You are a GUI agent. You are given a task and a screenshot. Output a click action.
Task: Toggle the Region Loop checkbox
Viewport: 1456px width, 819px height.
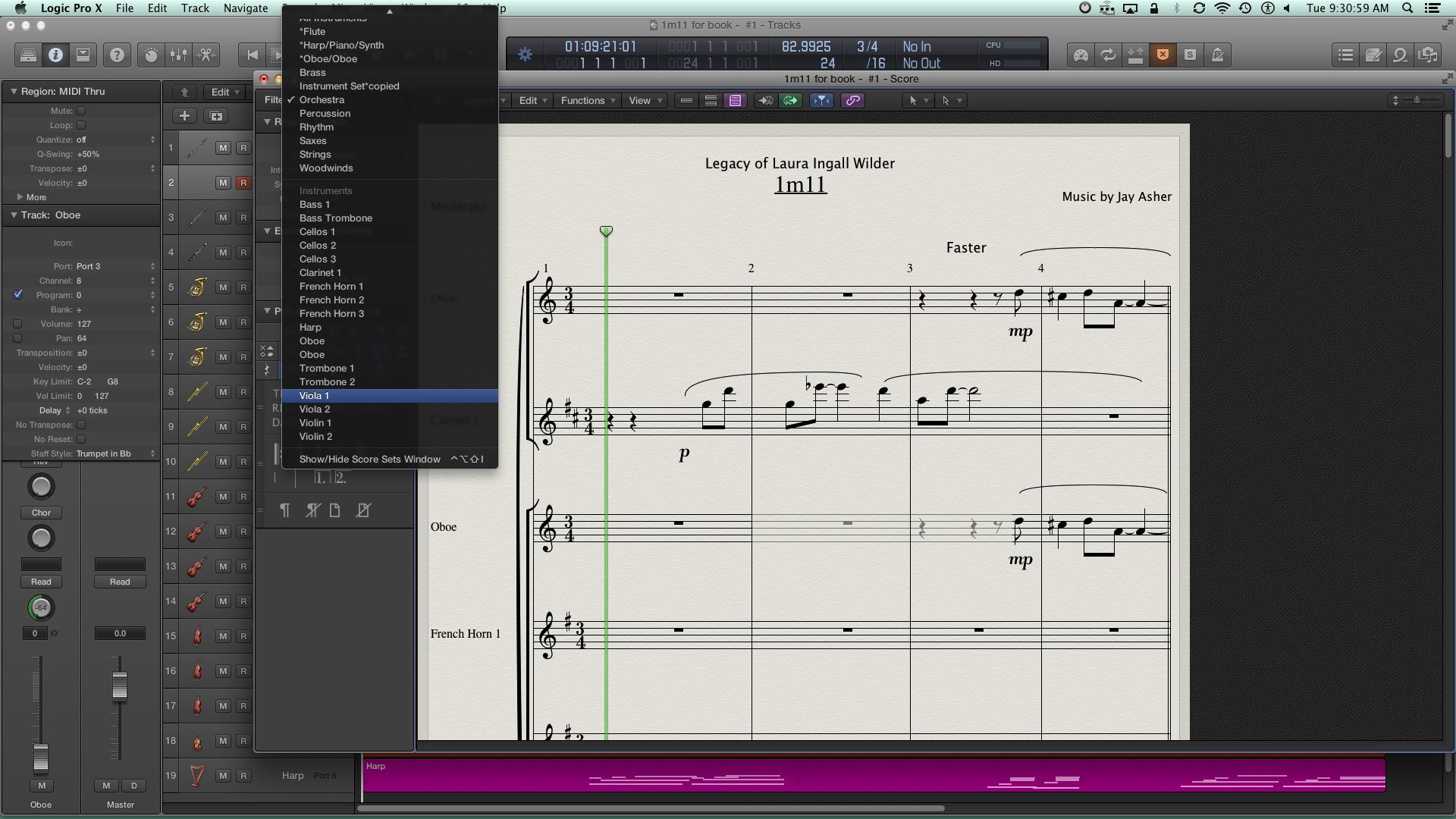click(x=81, y=125)
